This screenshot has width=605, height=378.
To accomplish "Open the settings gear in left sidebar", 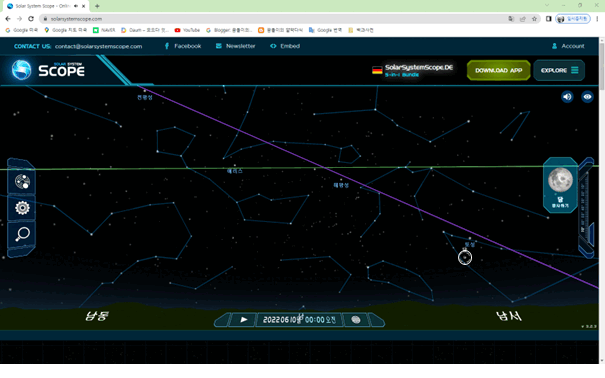I will (22, 208).
